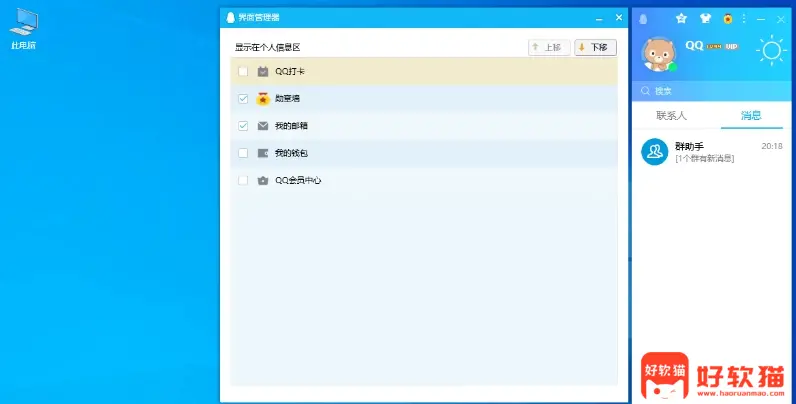Click the 我的邮箱 envelope icon
The height and width of the screenshot is (404, 796).
(262, 126)
